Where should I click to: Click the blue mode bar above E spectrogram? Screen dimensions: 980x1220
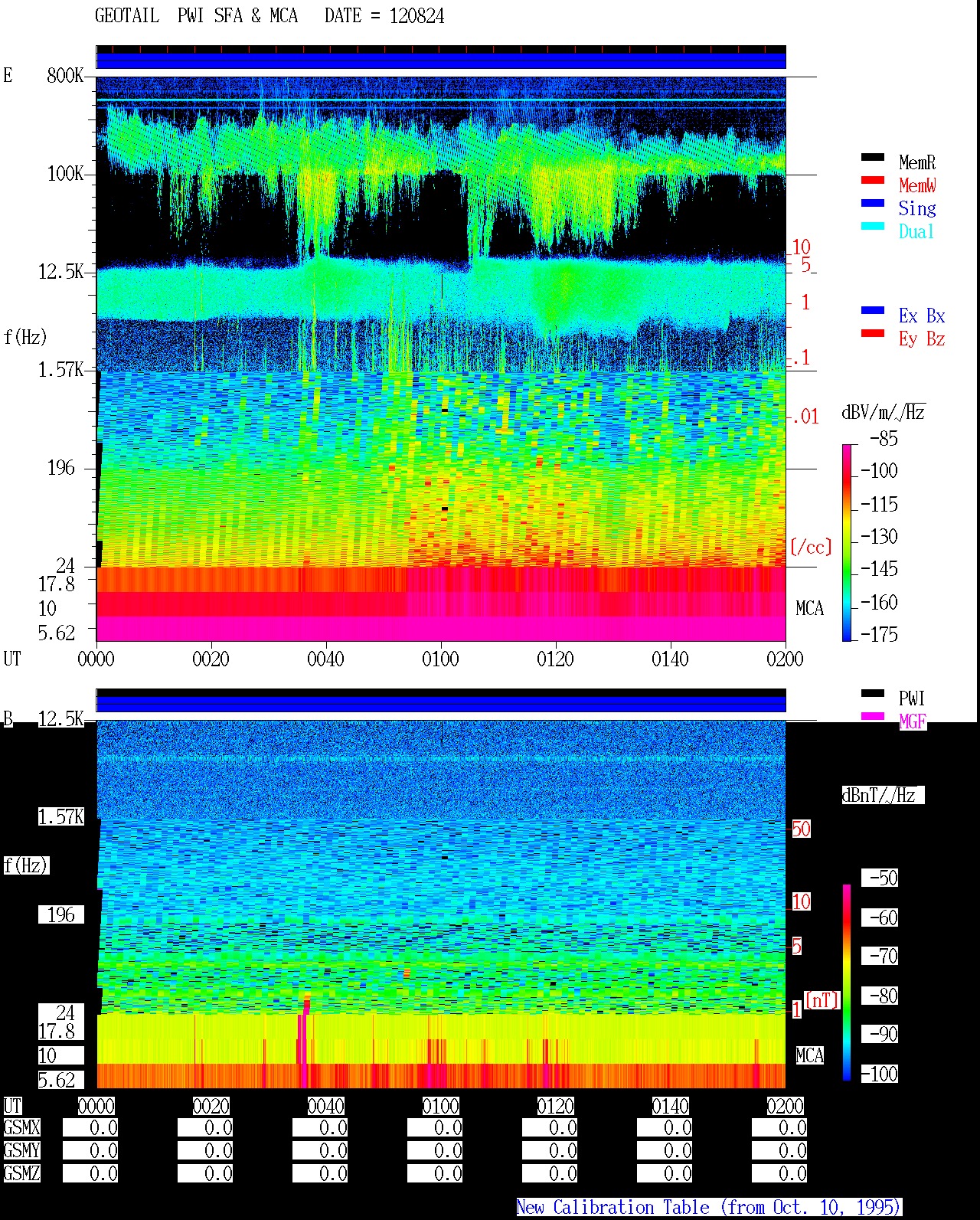click(441, 61)
